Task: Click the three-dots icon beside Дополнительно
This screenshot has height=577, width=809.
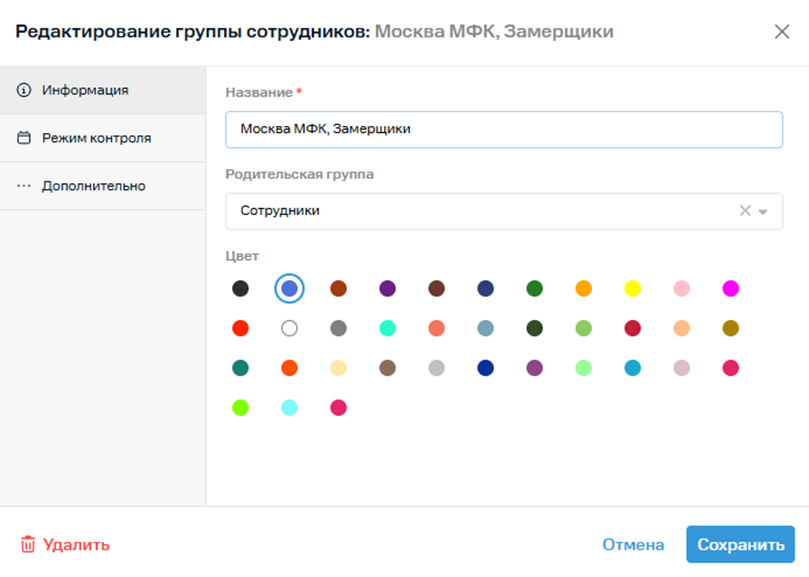Action: (25, 186)
